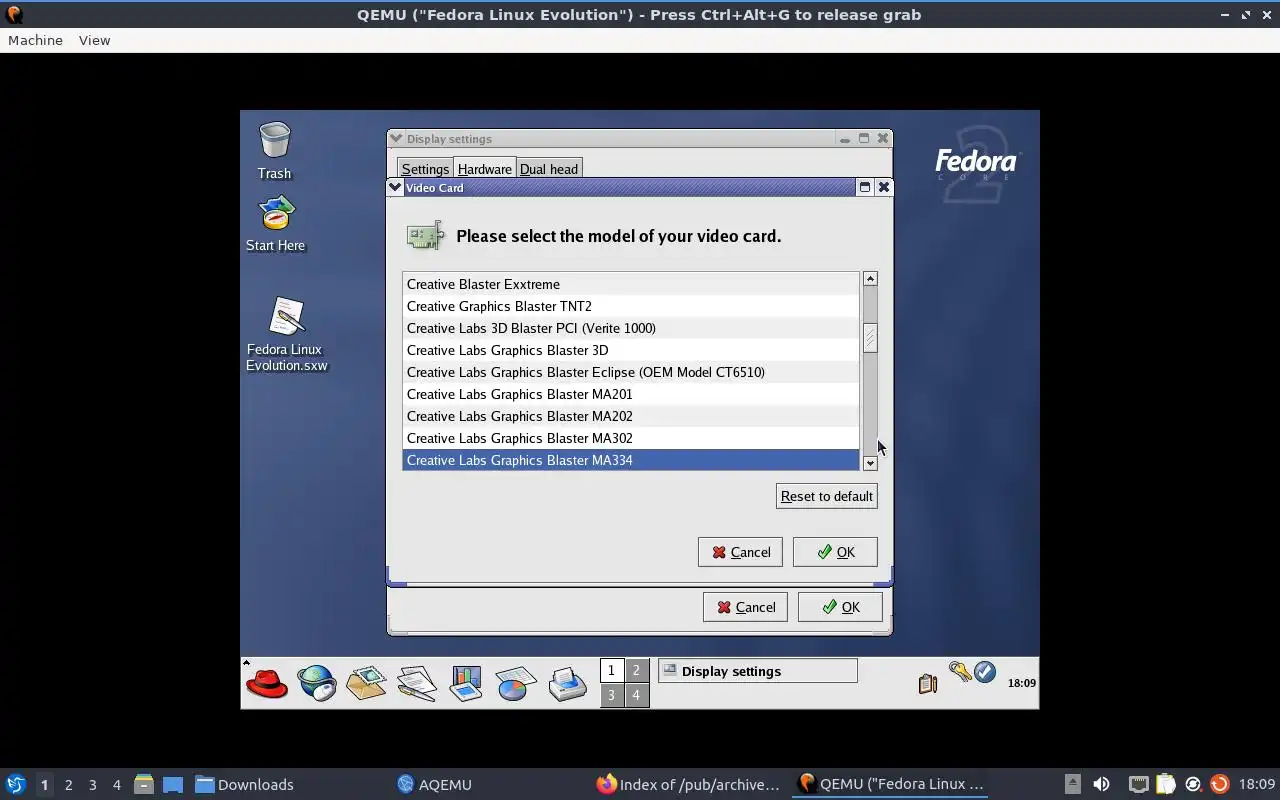1280x800 pixels.
Task: Click the host network monitor tray icon
Action: [x=1138, y=784]
